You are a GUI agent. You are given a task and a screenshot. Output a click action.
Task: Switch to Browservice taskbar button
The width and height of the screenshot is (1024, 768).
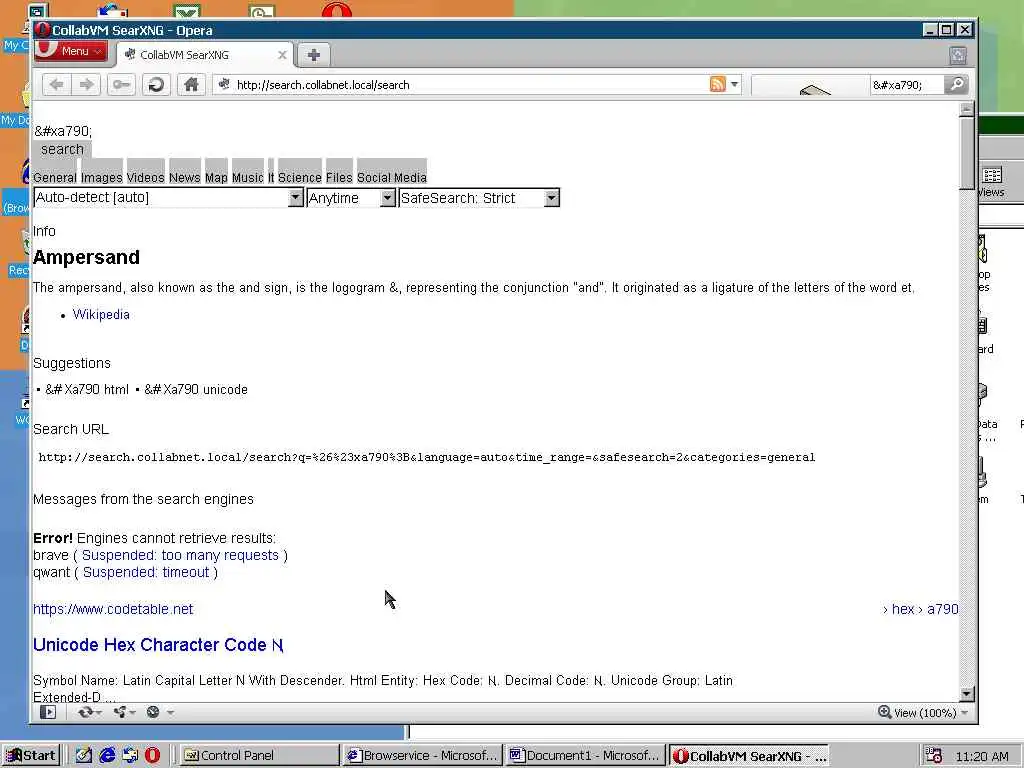point(423,756)
